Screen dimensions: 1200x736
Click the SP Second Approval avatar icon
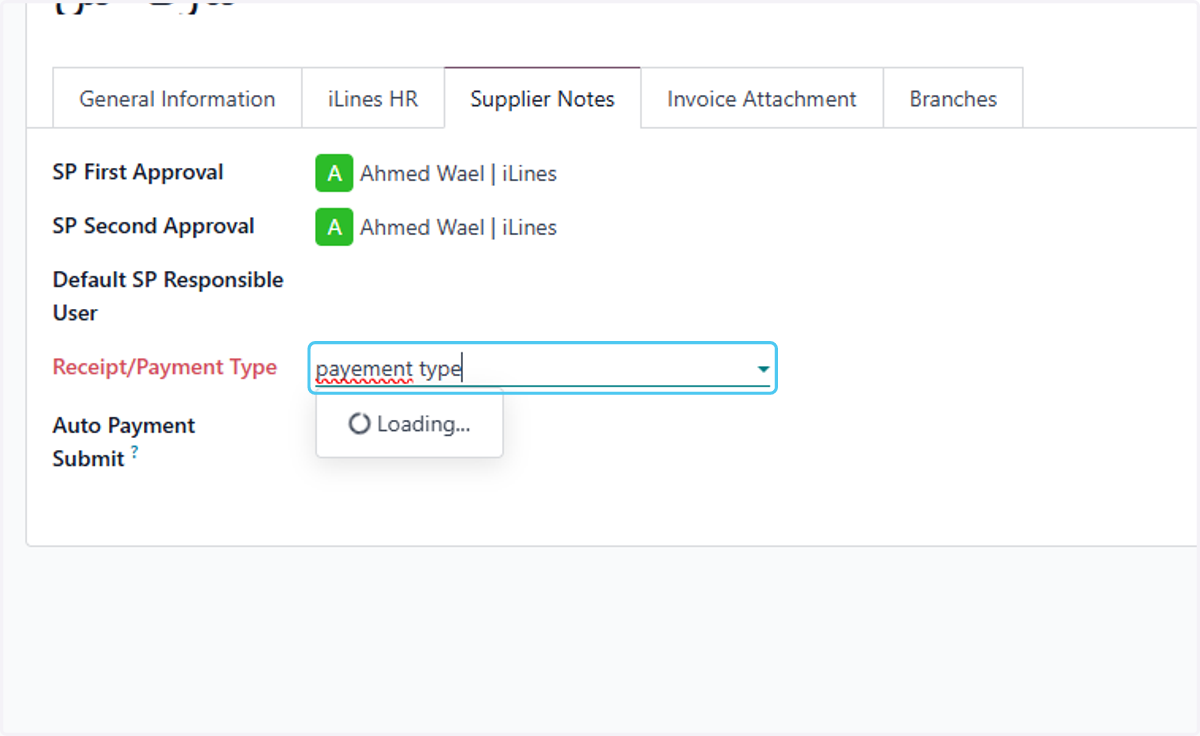coord(334,227)
